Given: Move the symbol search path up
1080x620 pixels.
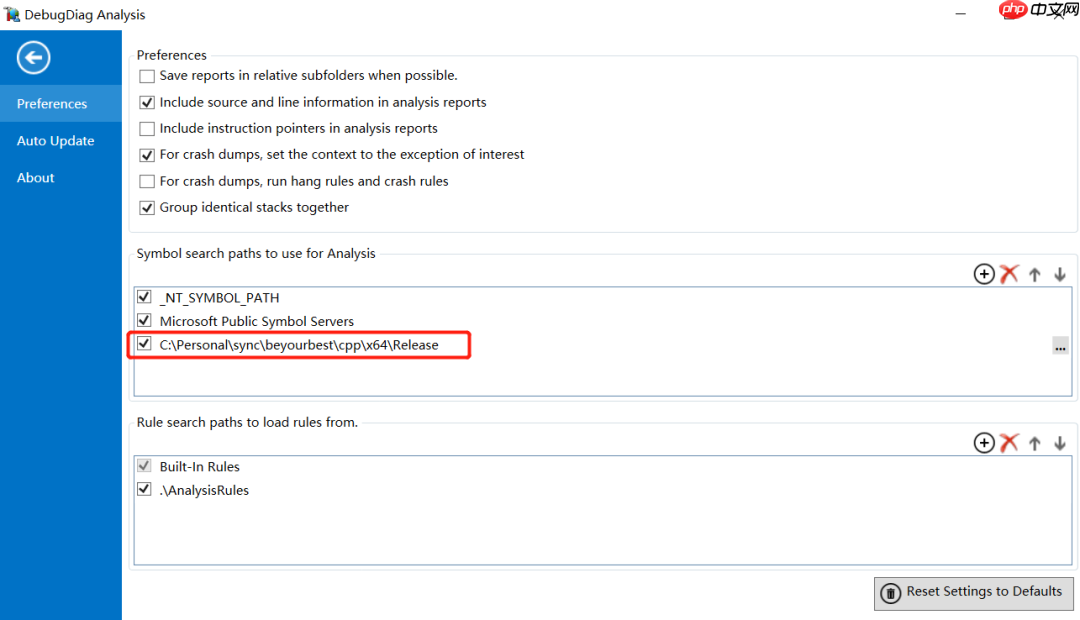Looking at the screenshot, I should tap(1035, 274).
